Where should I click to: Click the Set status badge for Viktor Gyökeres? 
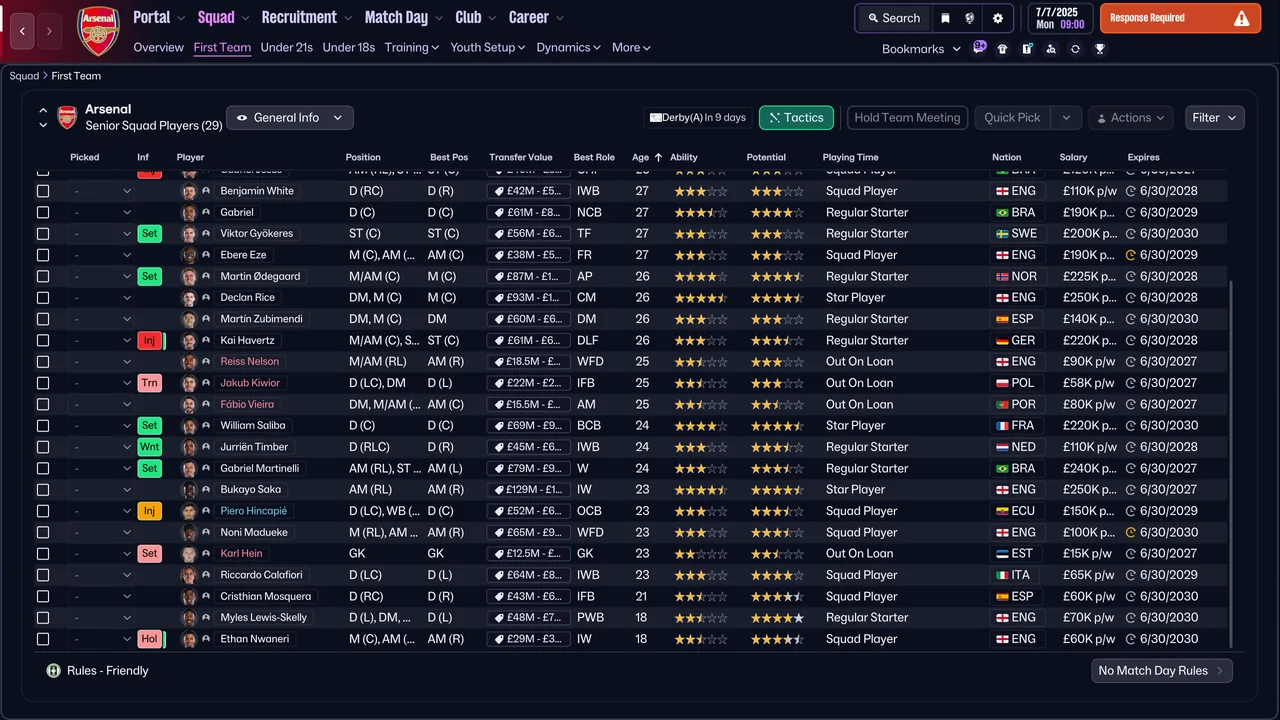(149, 233)
